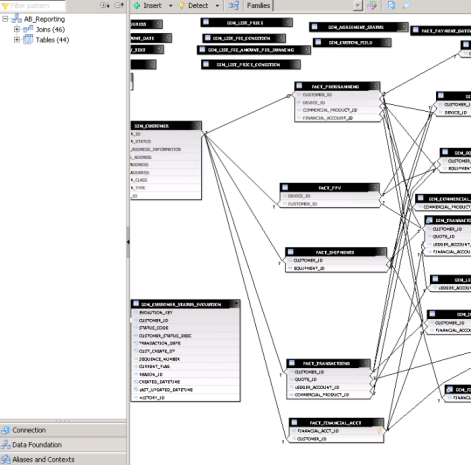Click the refresh structure icon in toolbar

(x=391, y=5)
